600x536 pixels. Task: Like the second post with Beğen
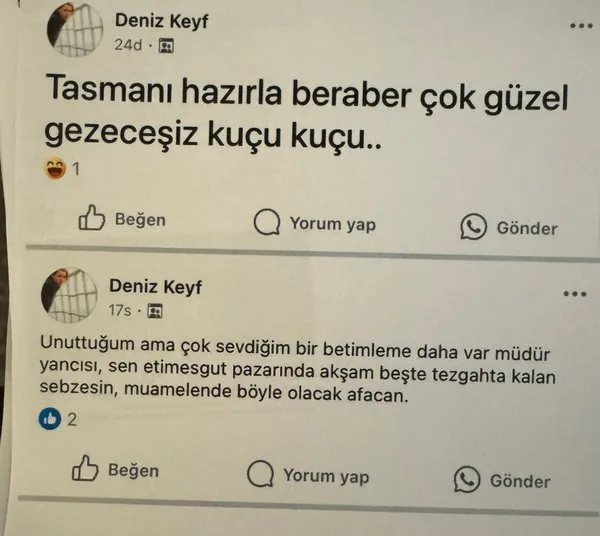point(115,469)
